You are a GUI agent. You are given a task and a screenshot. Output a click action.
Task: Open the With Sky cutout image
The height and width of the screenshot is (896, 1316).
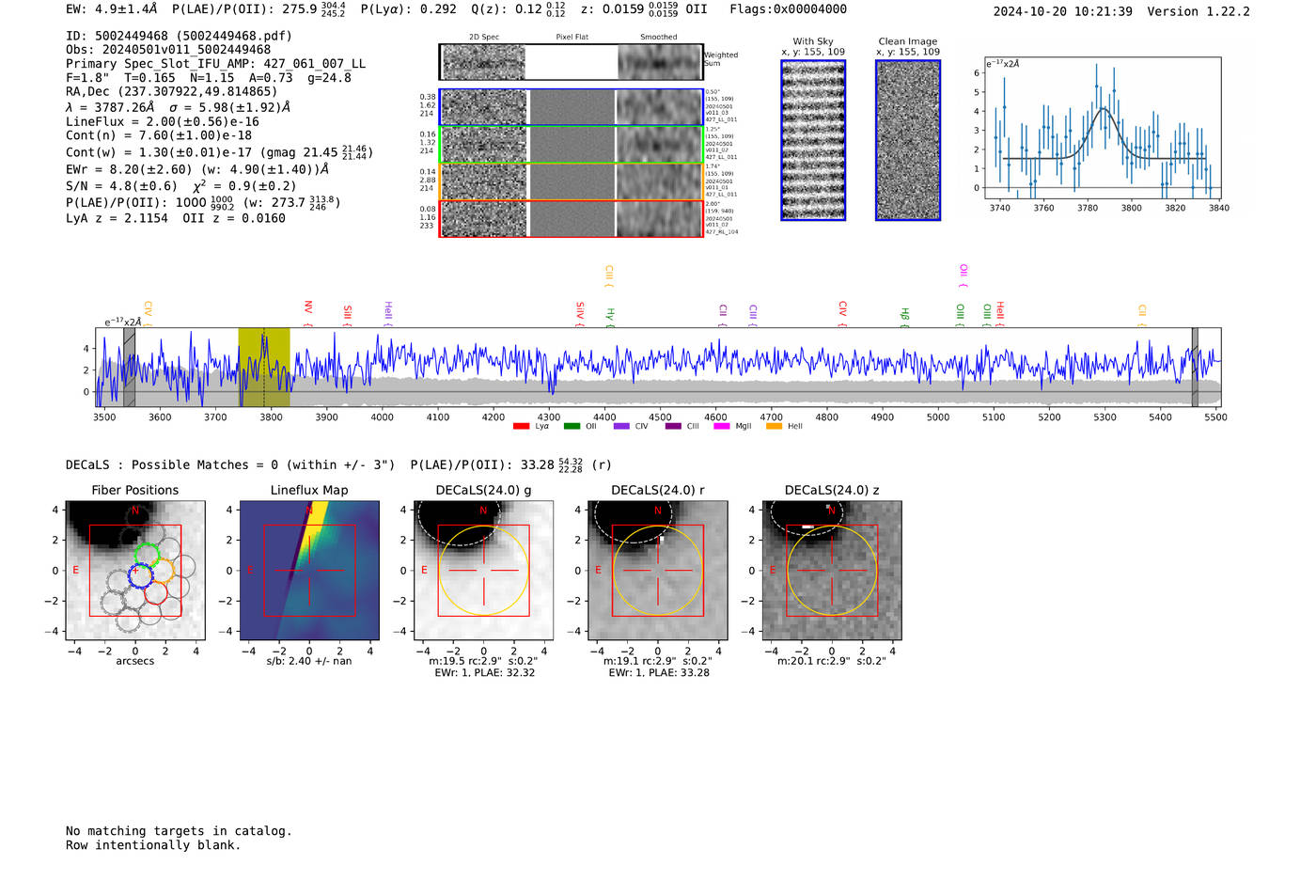(x=813, y=140)
